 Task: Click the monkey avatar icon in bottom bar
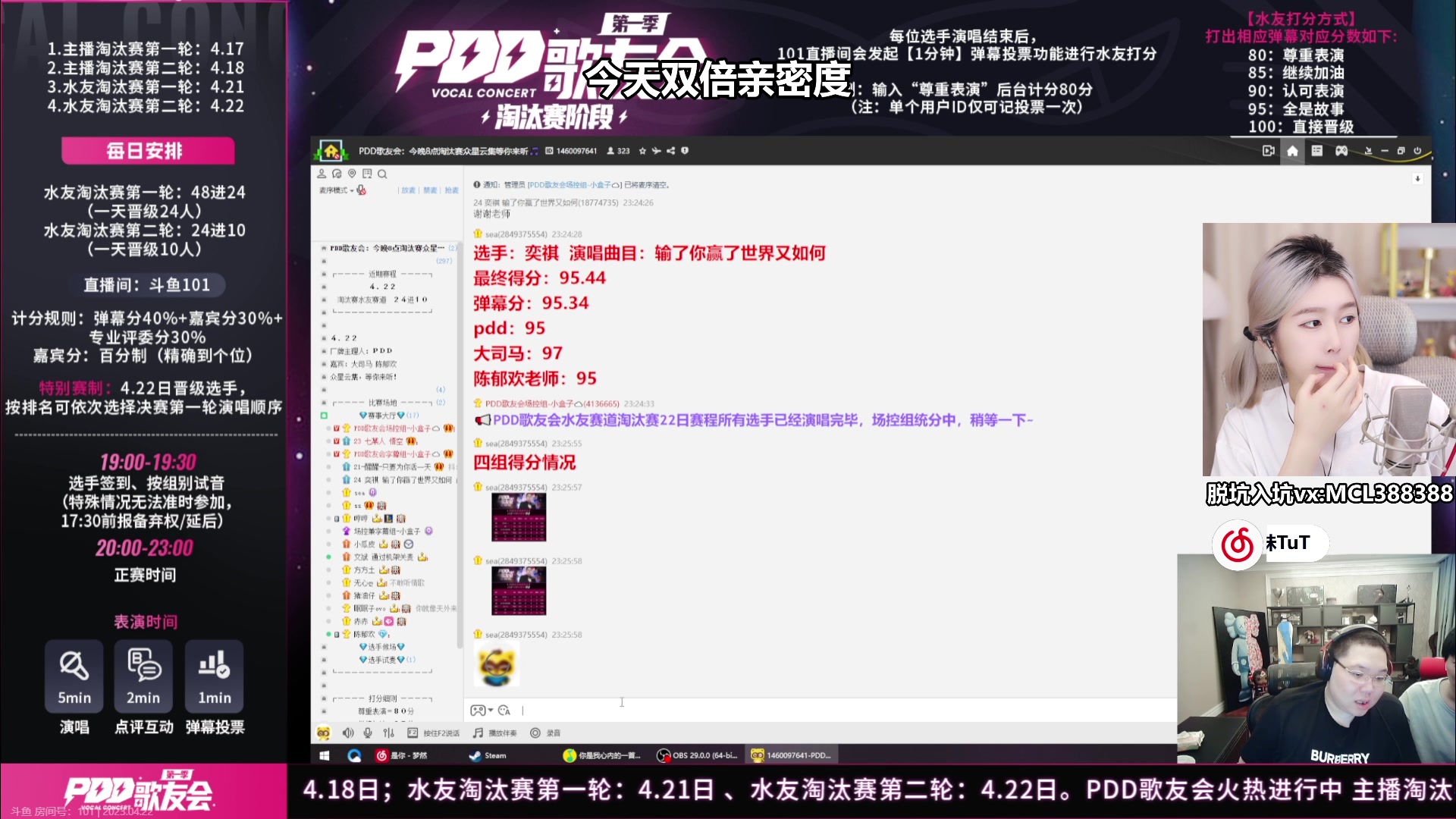pyautogui.click(x=324, y=733)
